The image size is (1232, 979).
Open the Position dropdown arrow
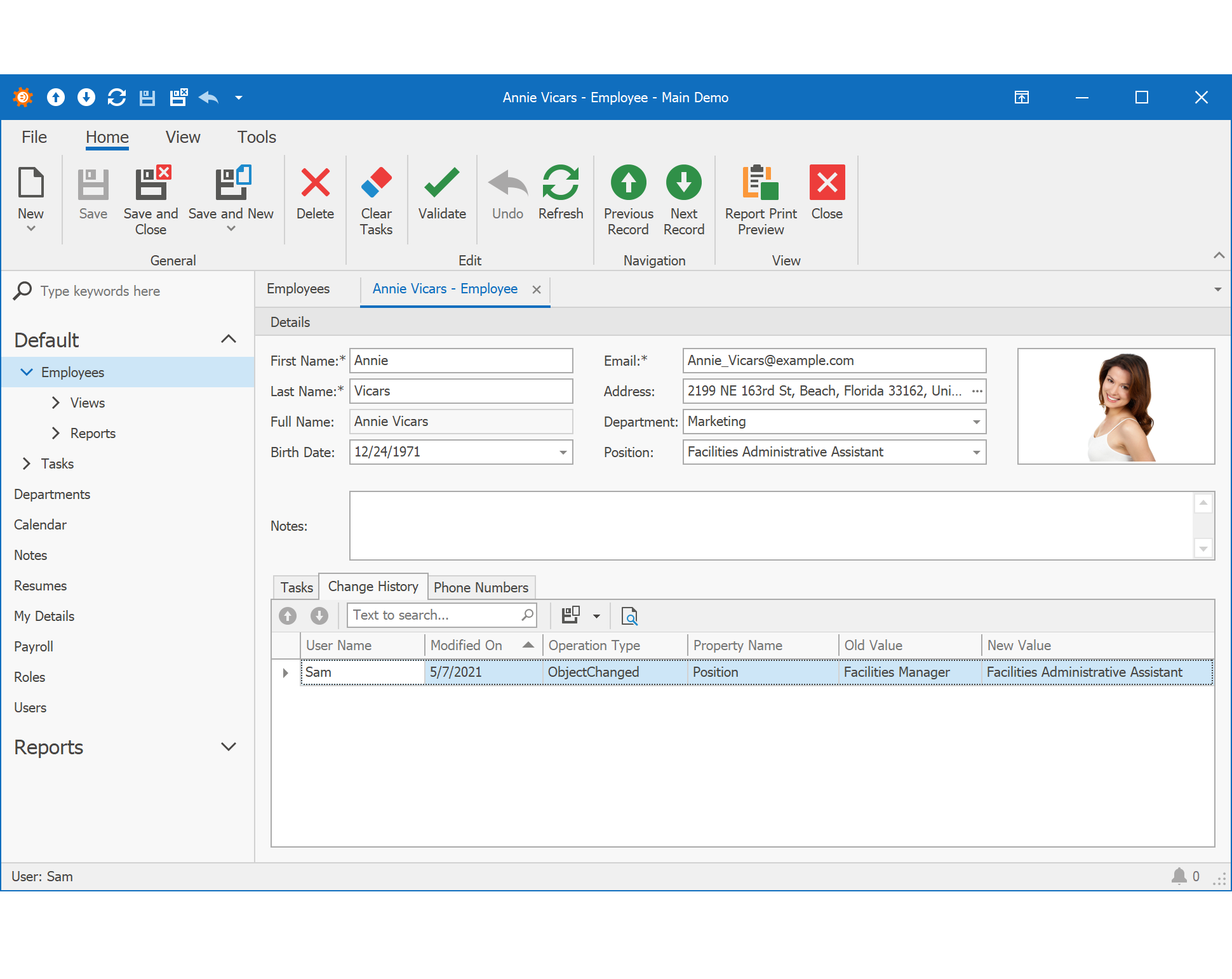(976, 453)
